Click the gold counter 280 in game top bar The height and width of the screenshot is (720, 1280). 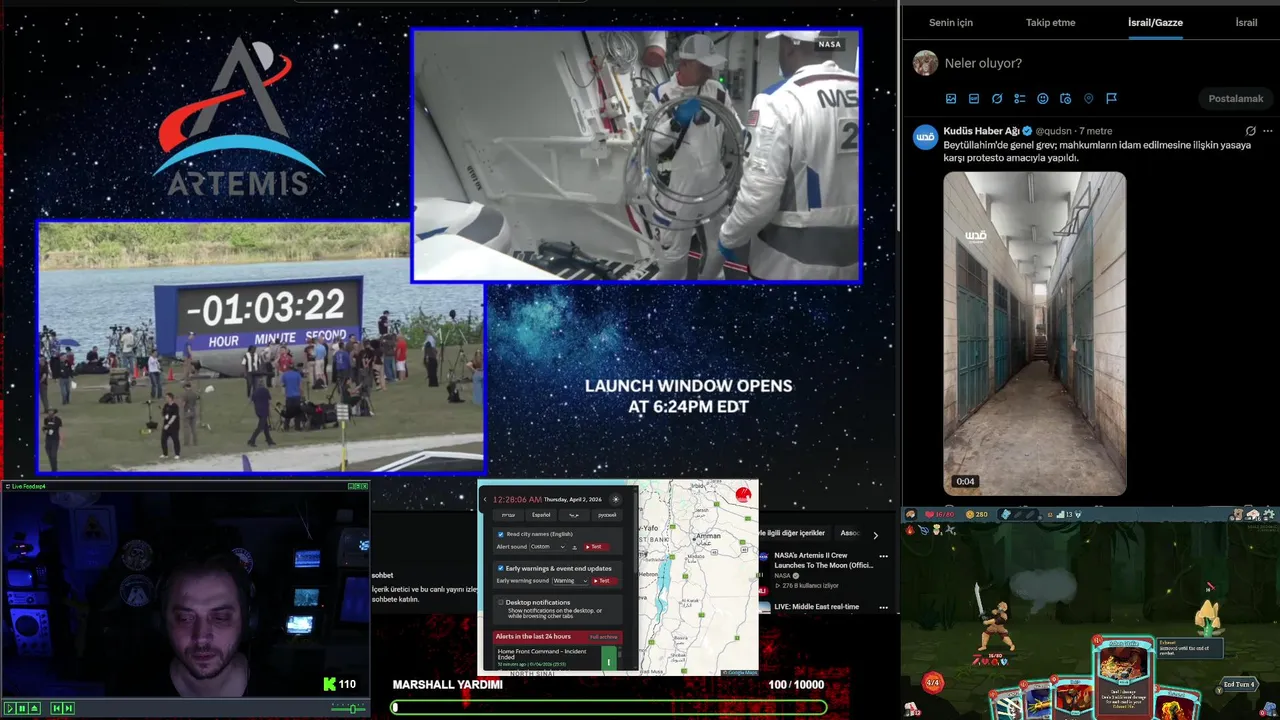tap(976, 515)
